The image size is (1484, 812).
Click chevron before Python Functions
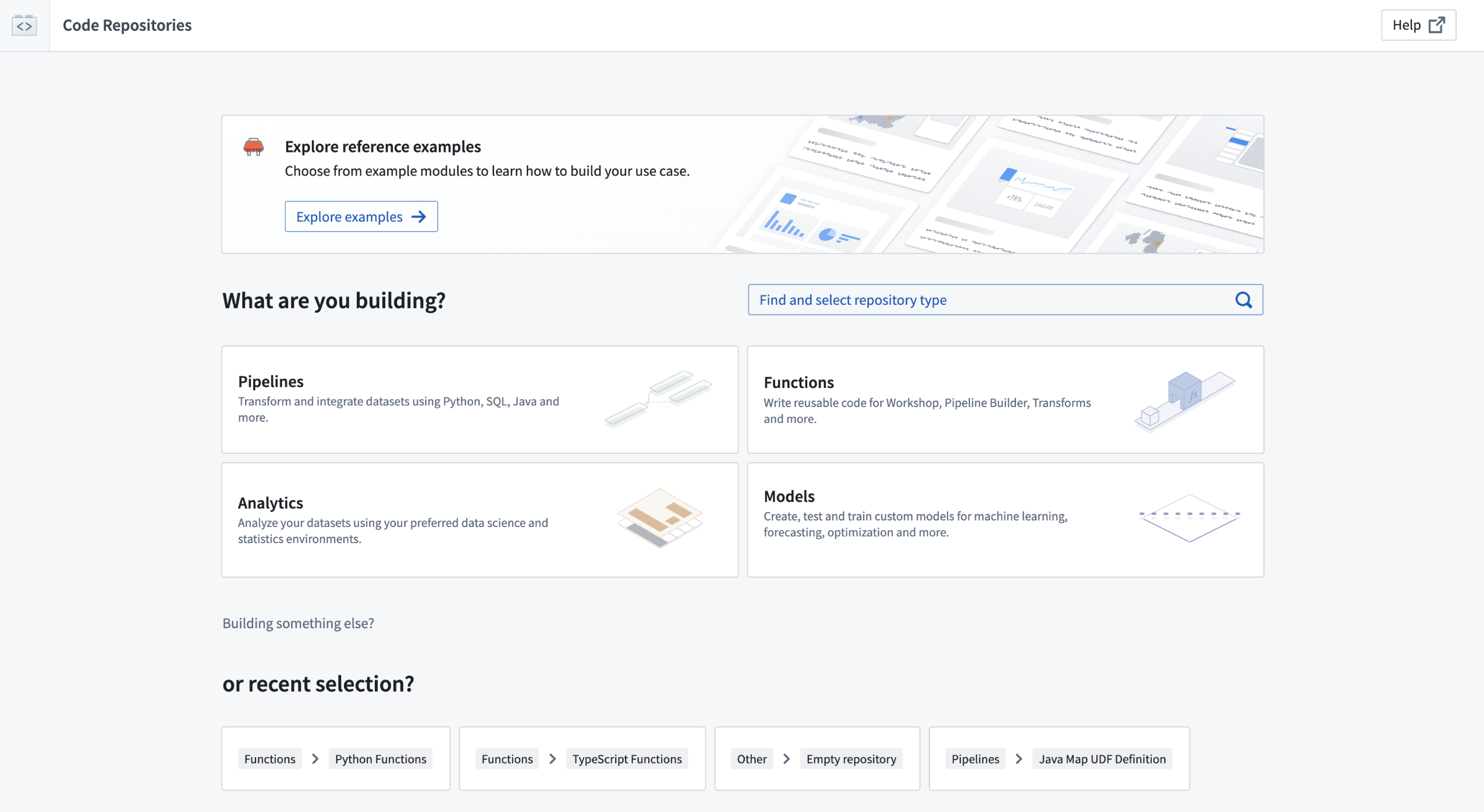coord(315,758)
